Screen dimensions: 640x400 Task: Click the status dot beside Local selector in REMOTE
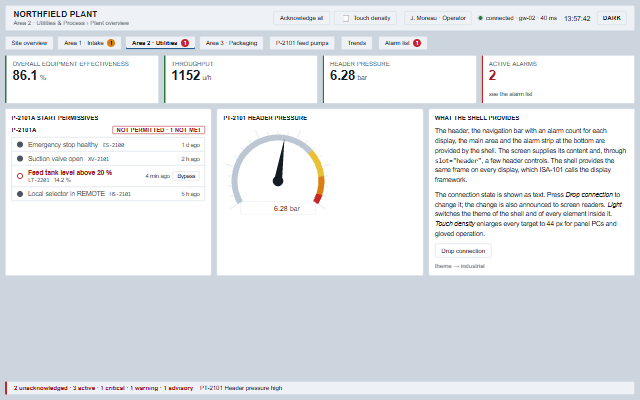click(20, 194)
